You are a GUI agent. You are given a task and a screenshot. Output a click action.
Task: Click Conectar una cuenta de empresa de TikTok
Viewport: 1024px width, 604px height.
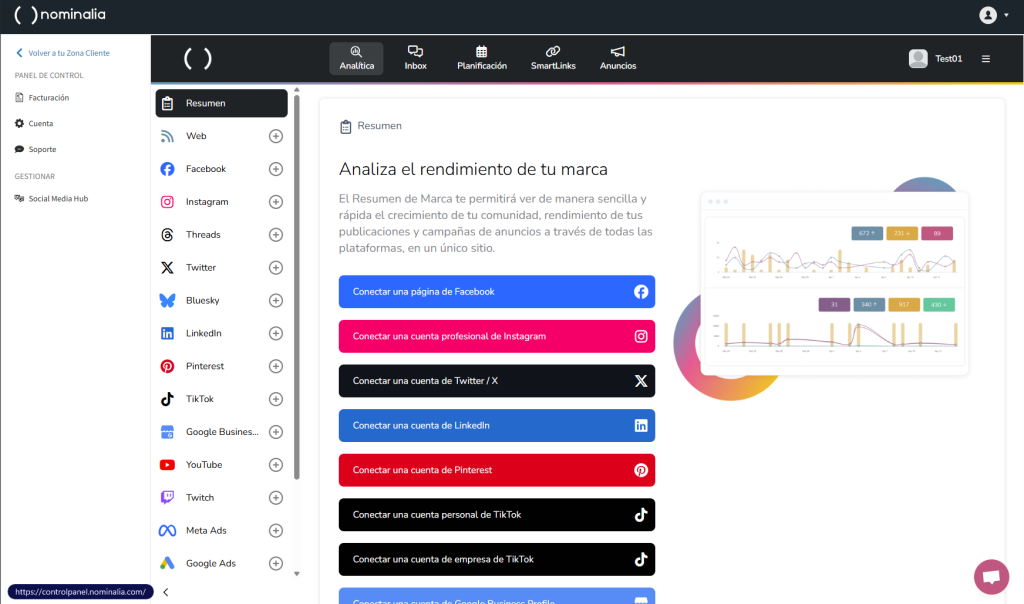click(x=496, y=560)
